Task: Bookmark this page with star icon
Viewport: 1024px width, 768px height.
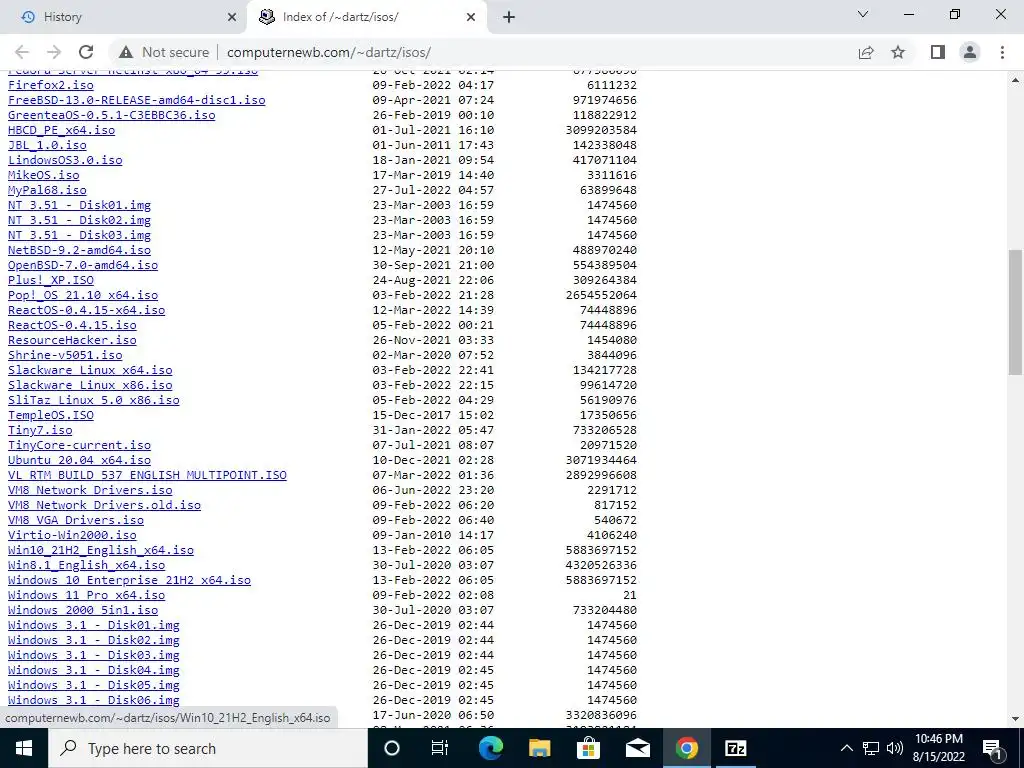Action: click(898, 52)
